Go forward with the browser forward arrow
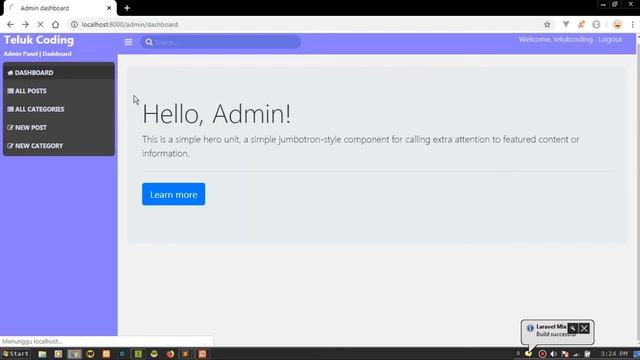 25,24
